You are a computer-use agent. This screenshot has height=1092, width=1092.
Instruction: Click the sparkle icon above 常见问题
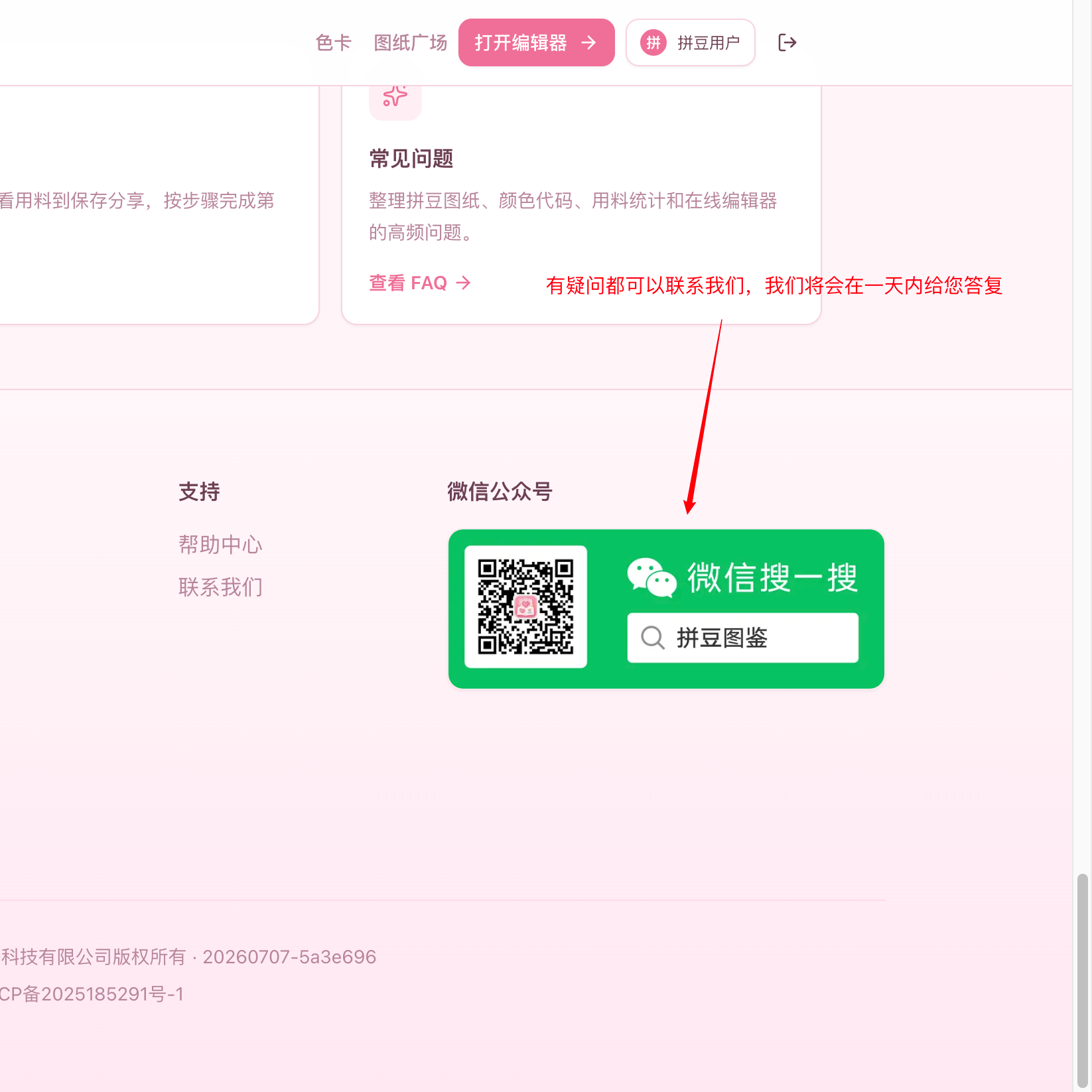395,96
